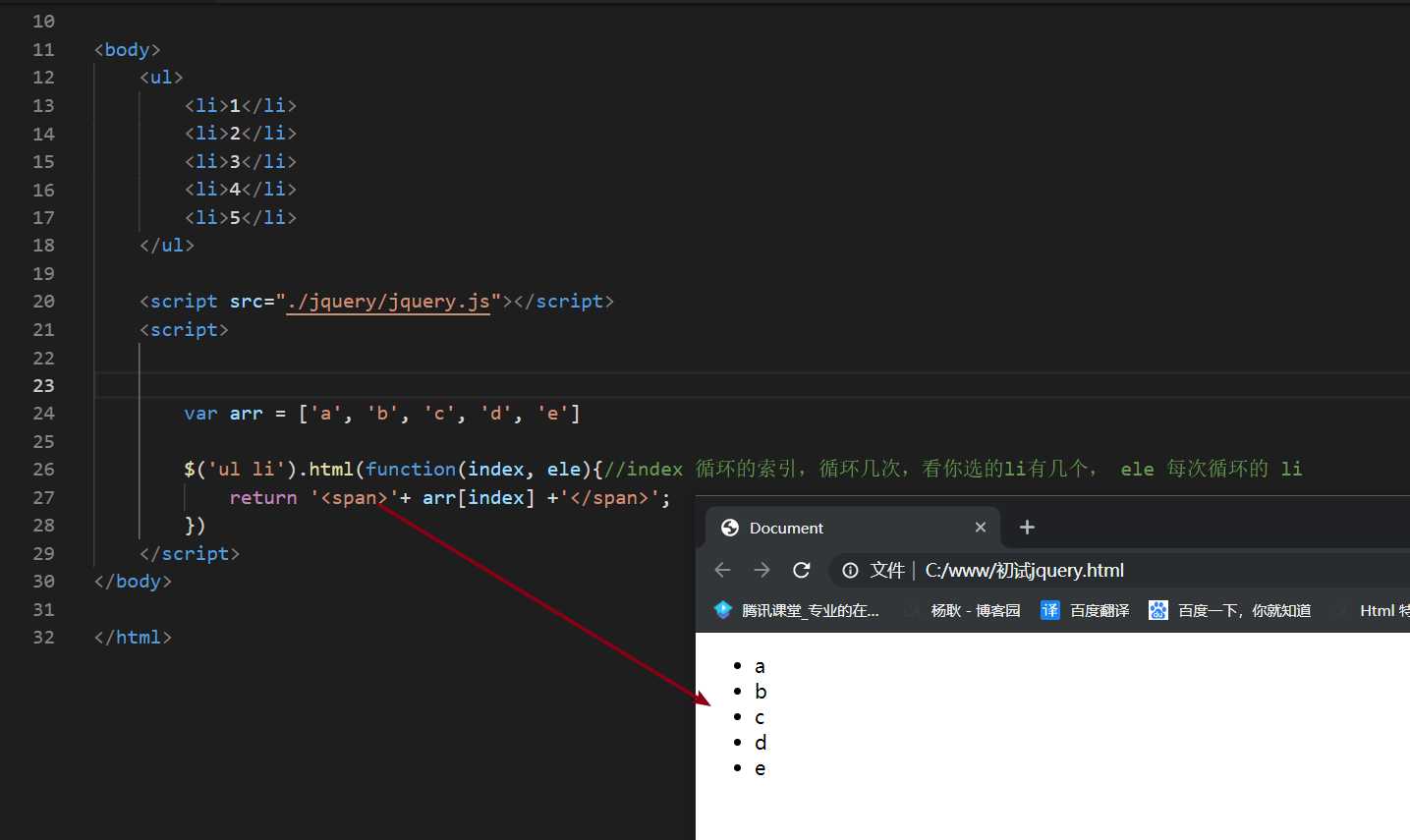Click line number 11 in the gutter
This screenshot has width=1410, height=840.
click(x=43, y=49)
